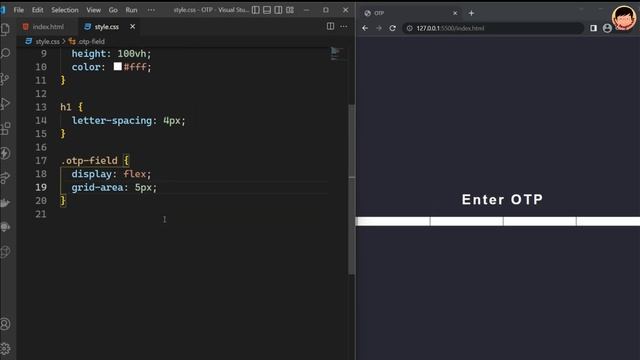Open the View menu

pyautogui.click(x=93, y=10)
